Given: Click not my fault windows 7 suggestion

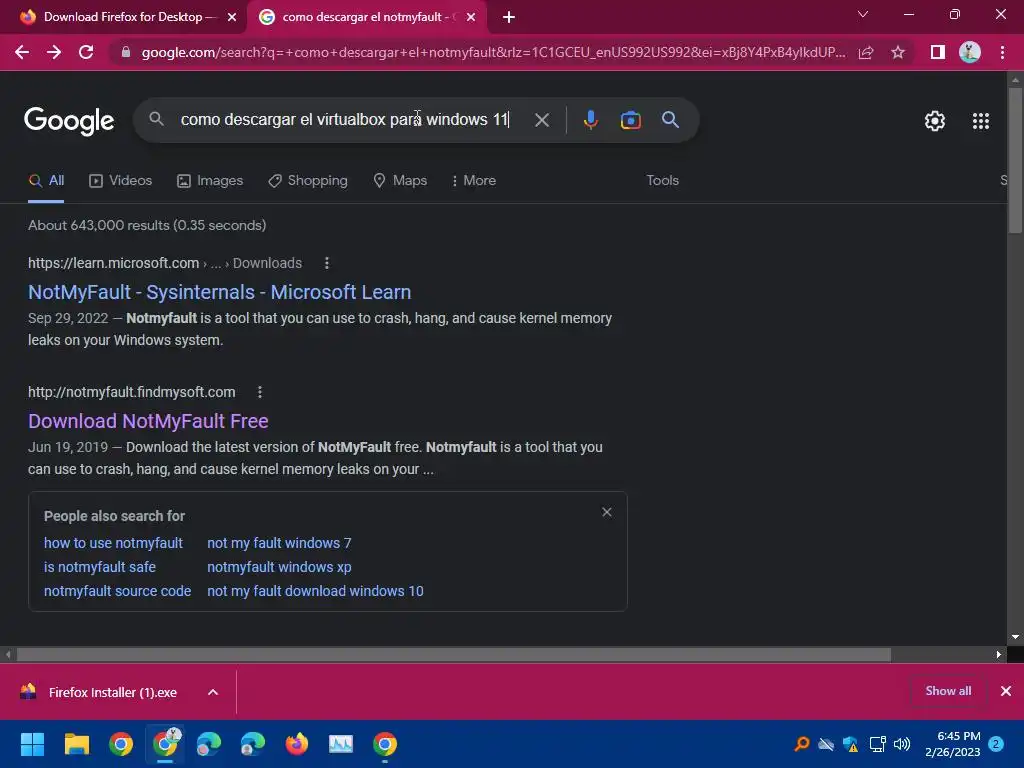Looking at the screenshot, I should click(x=279, y=543).
